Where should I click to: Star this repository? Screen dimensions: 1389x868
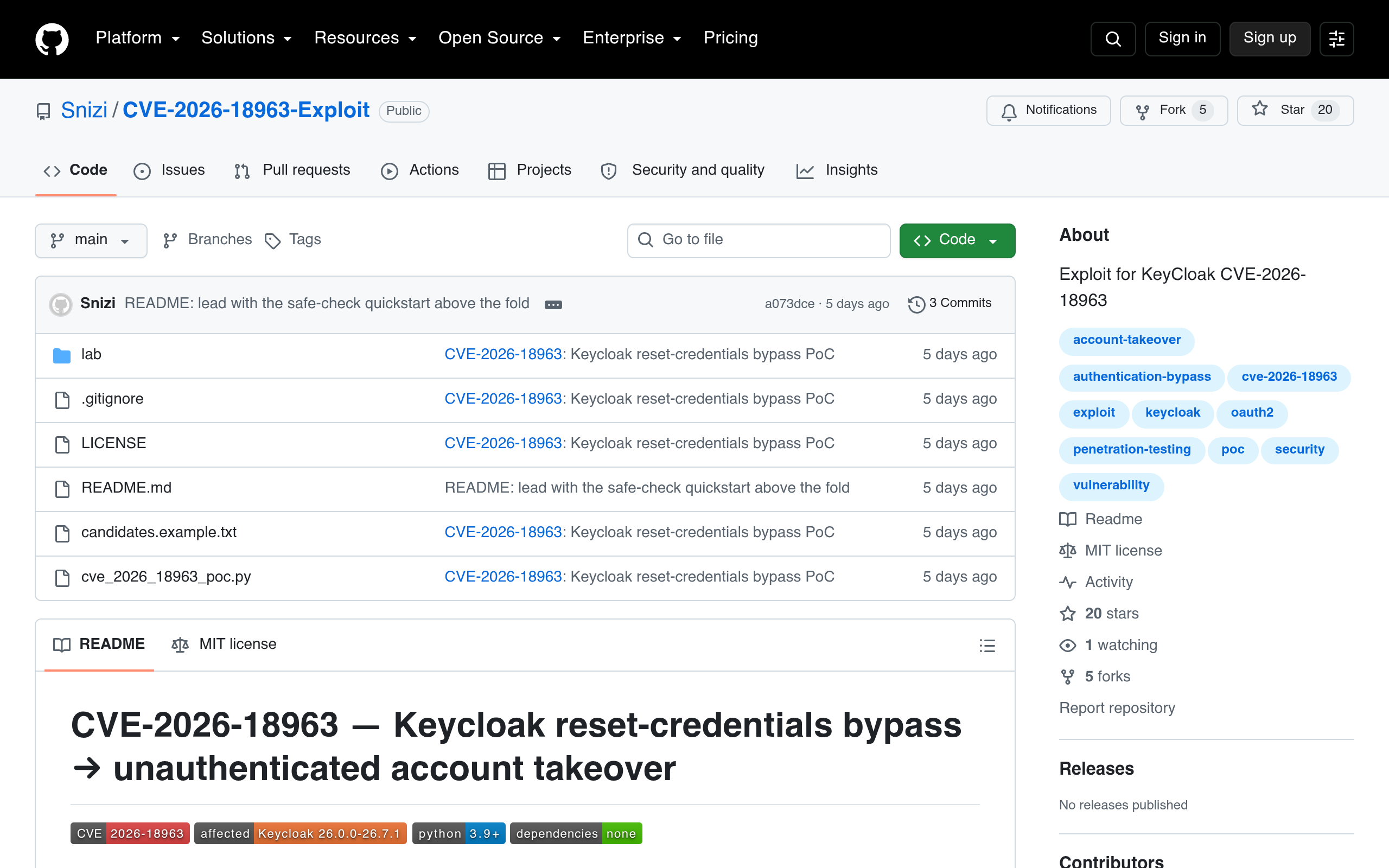point(1296,110)
